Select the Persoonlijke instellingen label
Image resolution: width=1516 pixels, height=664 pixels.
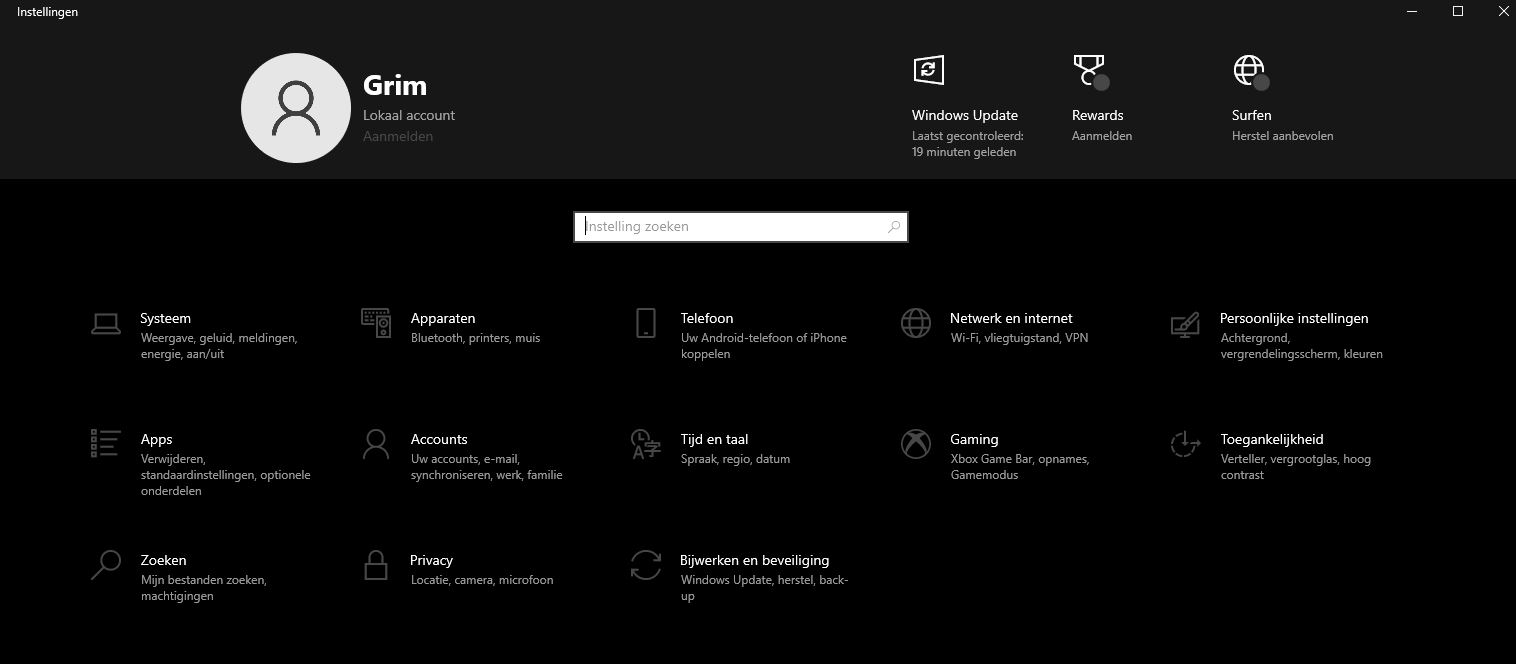click(1294, 318)
